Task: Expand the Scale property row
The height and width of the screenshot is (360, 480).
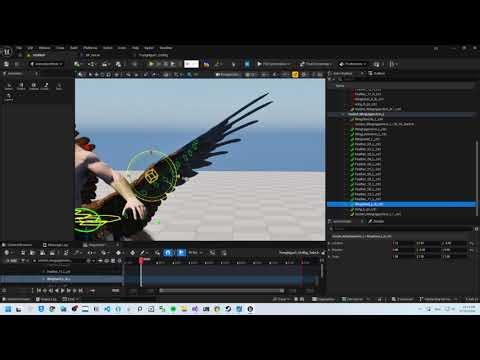Action: tap(329, 256)
